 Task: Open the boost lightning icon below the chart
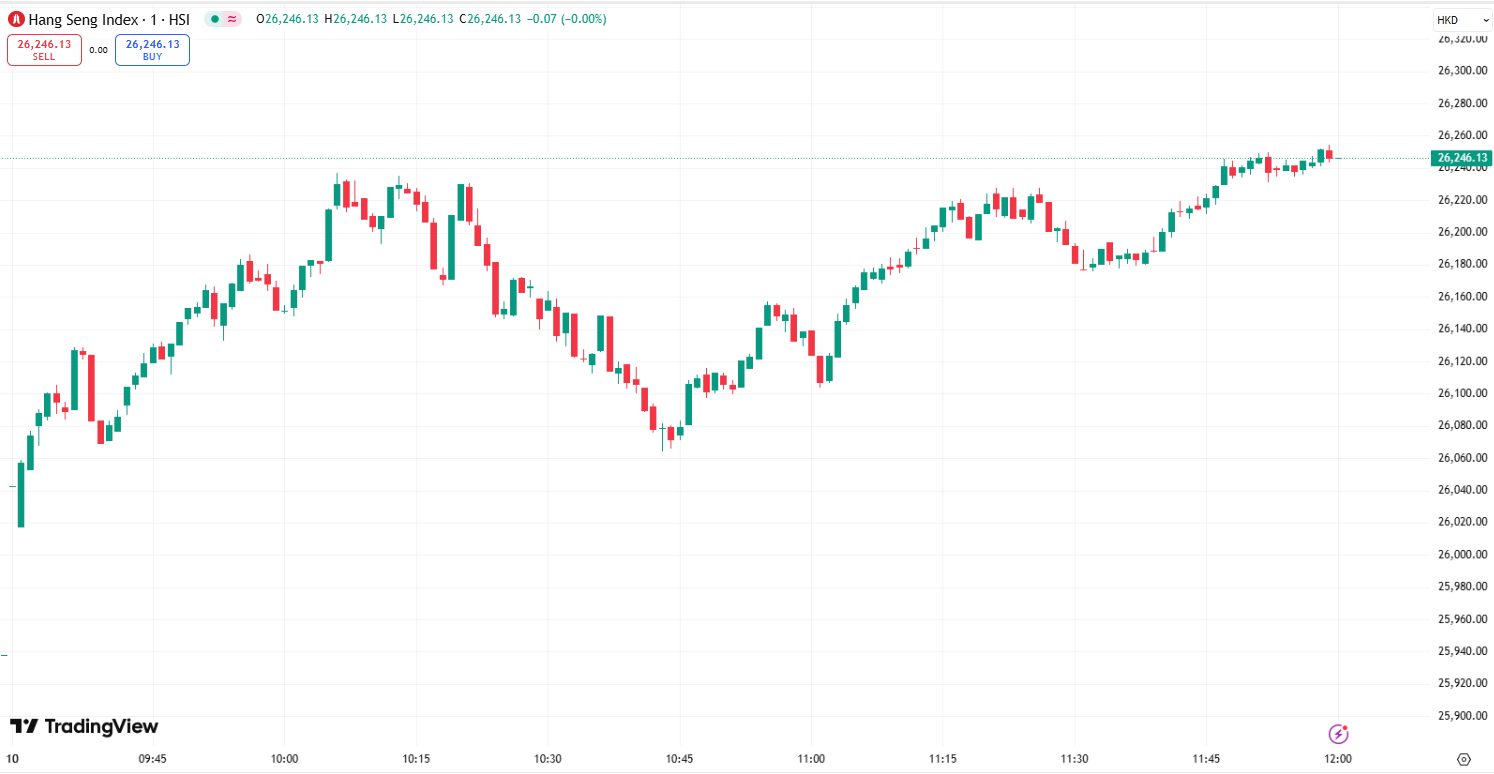point(1338,734)
